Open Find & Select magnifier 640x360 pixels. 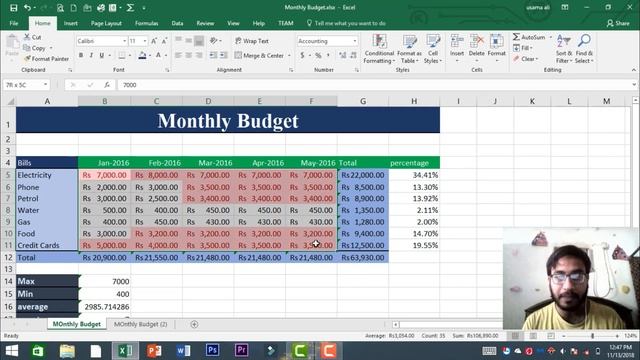[584, 49]
